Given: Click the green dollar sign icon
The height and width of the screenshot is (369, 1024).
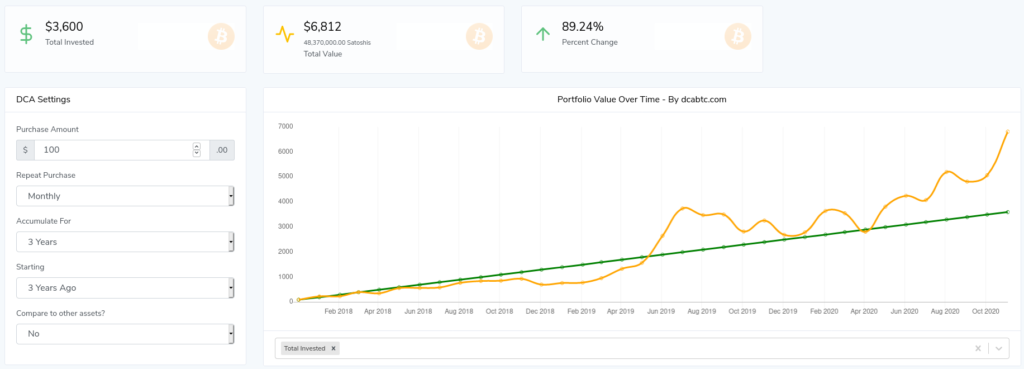Looking at the screenshot, I should pos(26,34).
